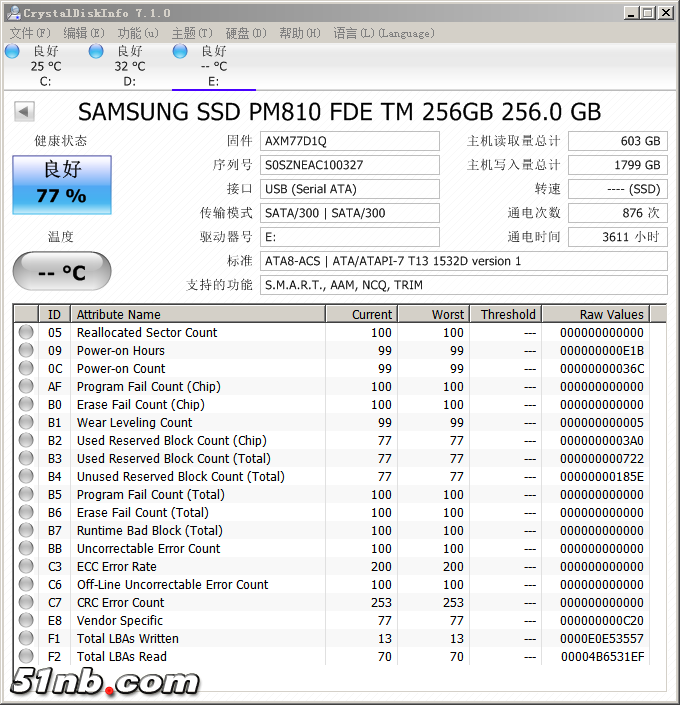Open the 主题(T) menu
Screen dimensions: 680x705
(192, 33)
